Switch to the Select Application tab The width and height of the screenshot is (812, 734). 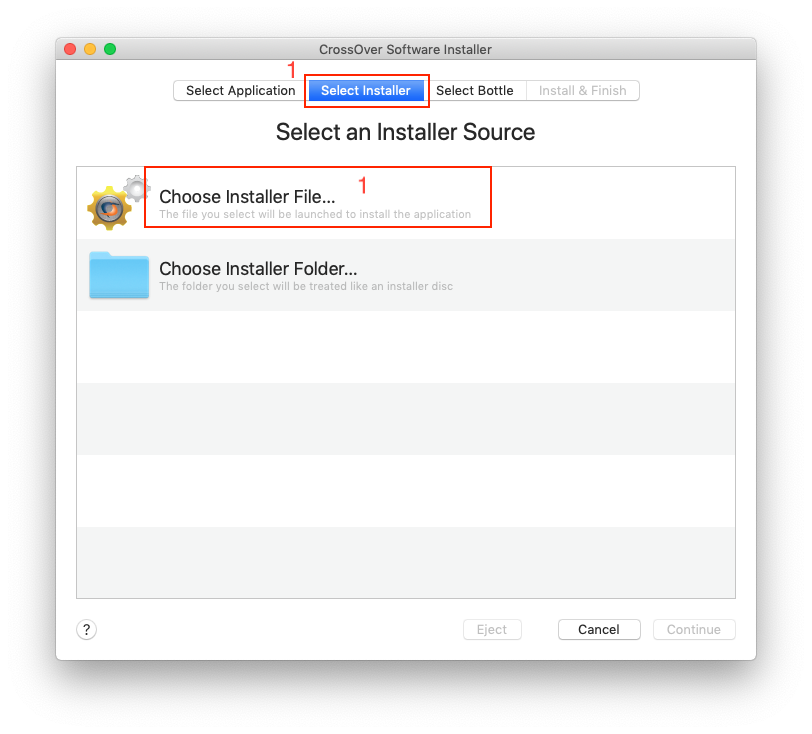(x=240, y=91)
